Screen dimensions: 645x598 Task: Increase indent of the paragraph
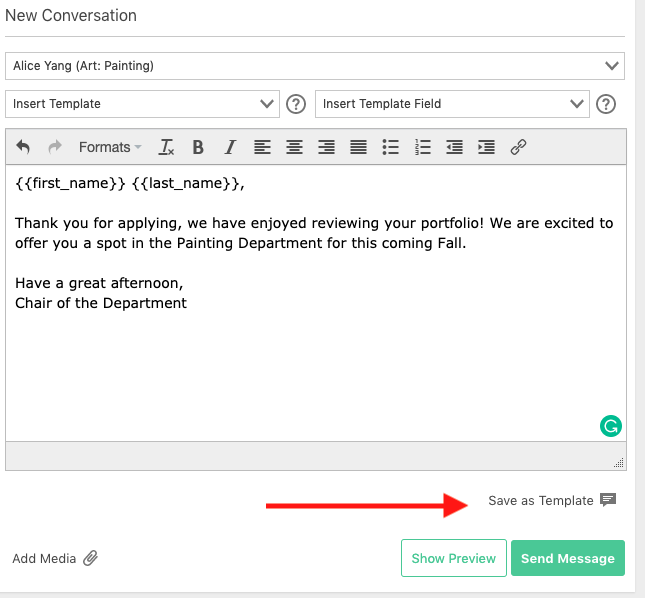[486, 147]
